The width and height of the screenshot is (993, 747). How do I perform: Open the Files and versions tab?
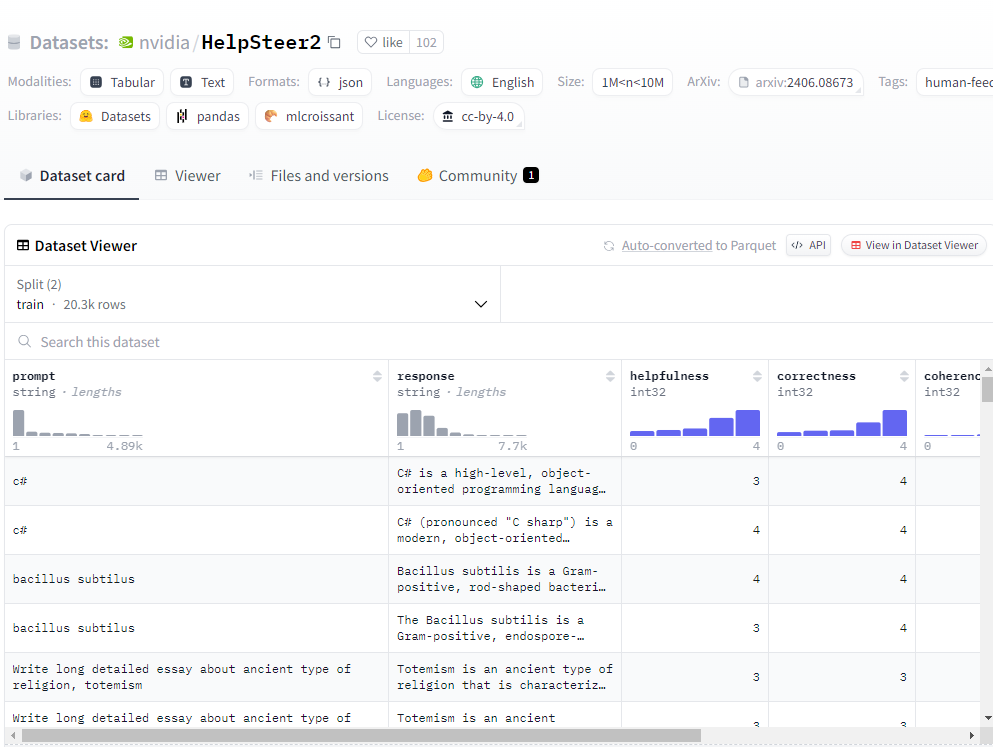(319, 176)
